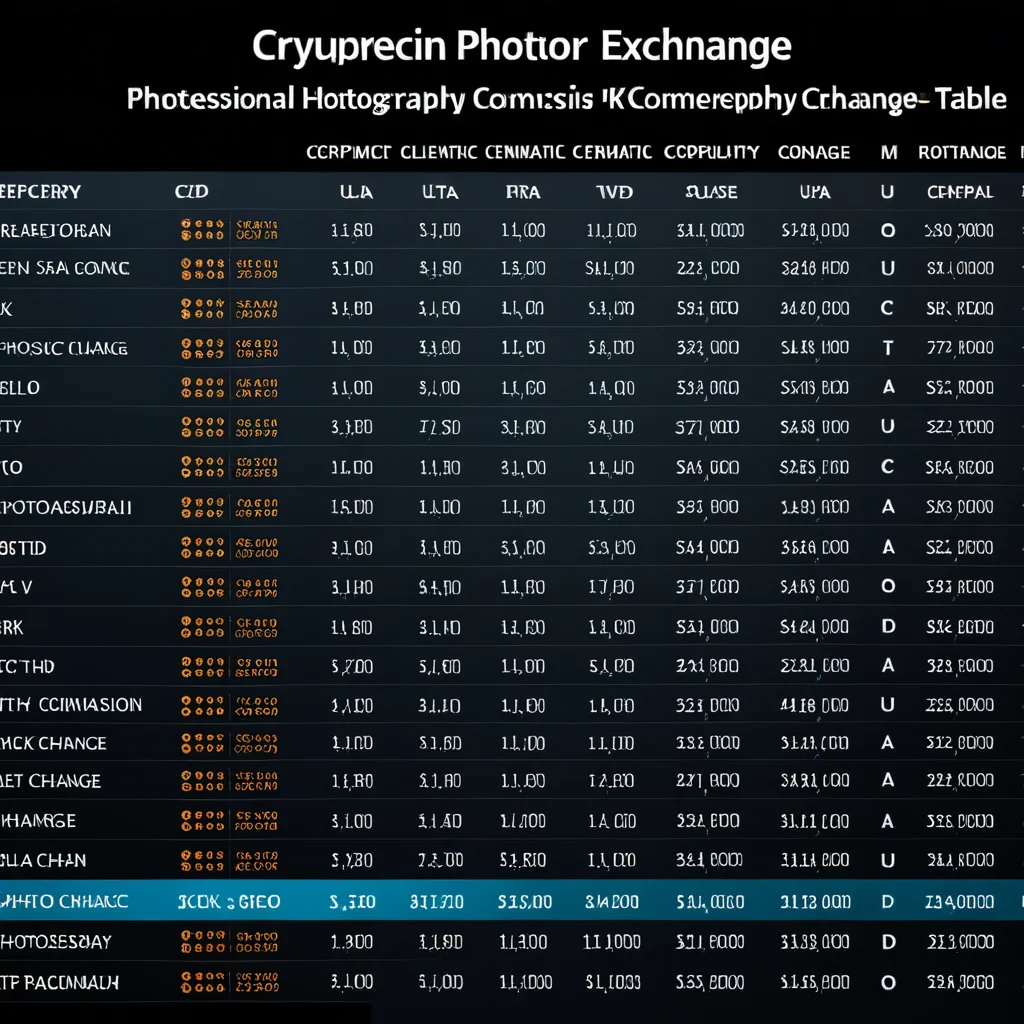Click the D letter in the RK row

[888, 627]
